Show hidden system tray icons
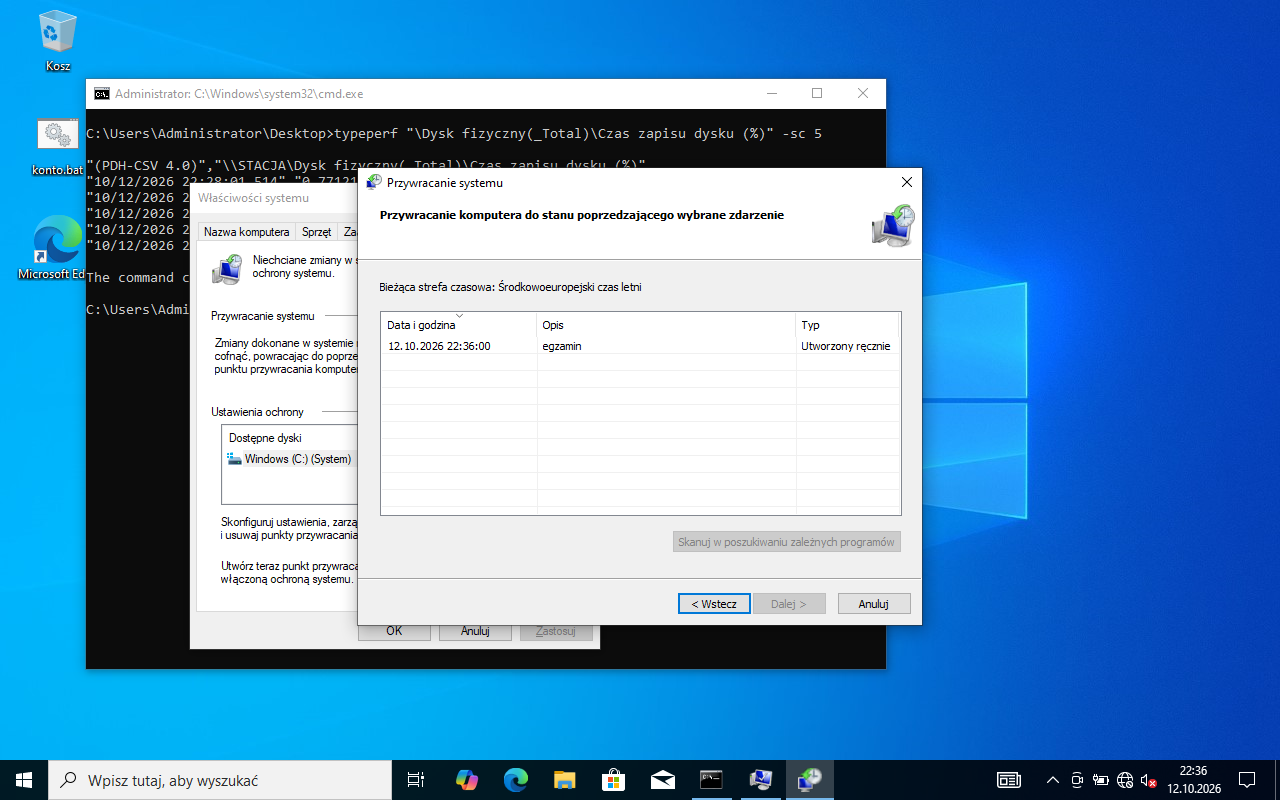Viewport: 1280px width, 800px height. click(x=1052, y=780)
